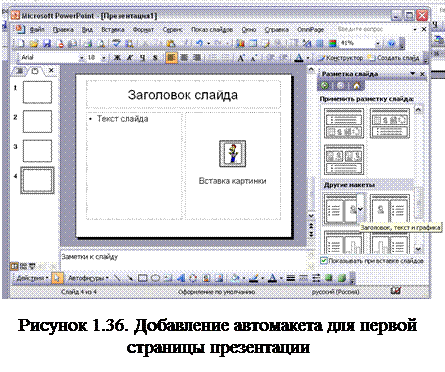The image size is (445, 372).
Task: Click in the help question input box
Action: coord(373,29)
